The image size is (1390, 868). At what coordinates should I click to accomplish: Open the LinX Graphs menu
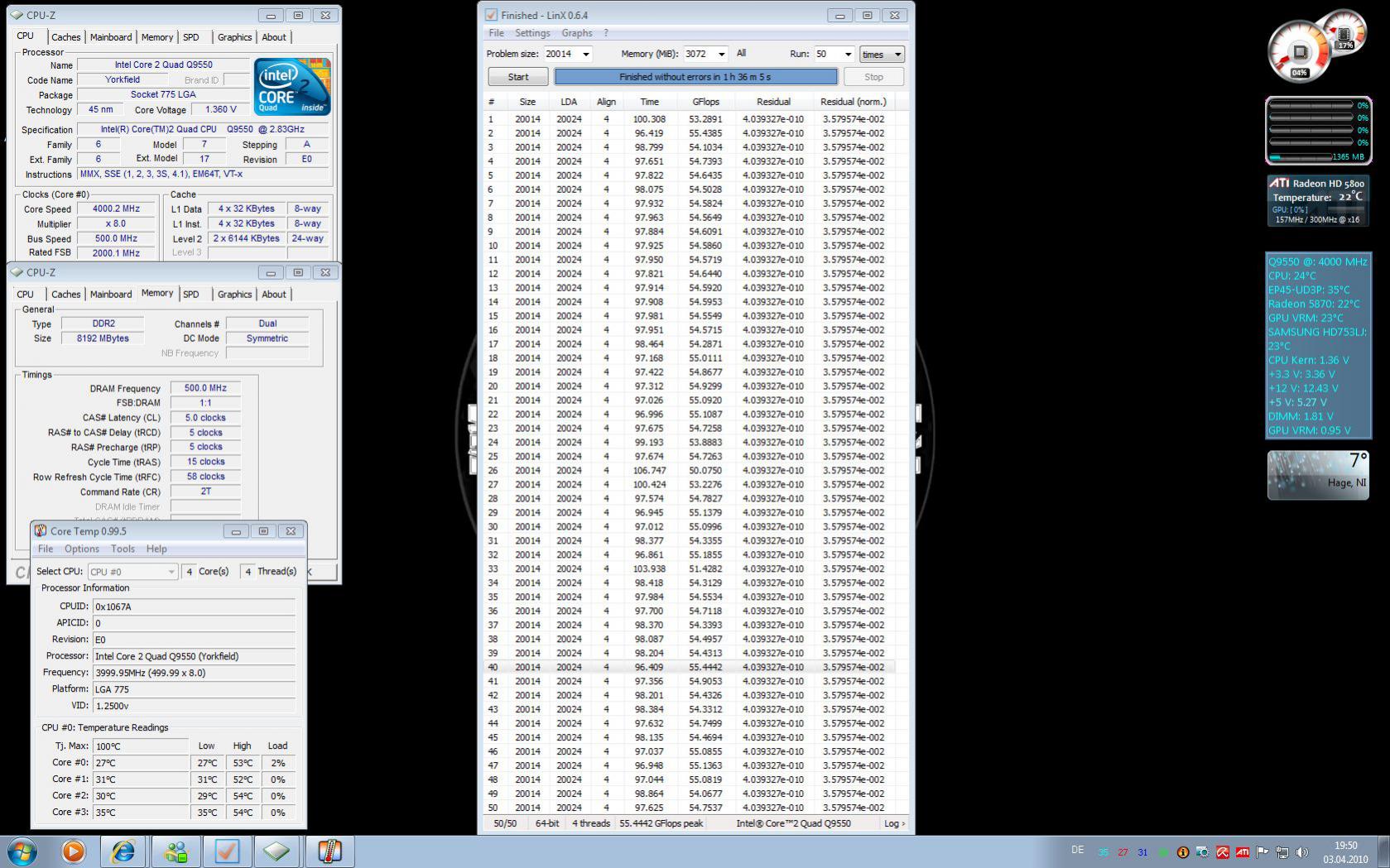(x=577, y=33)
